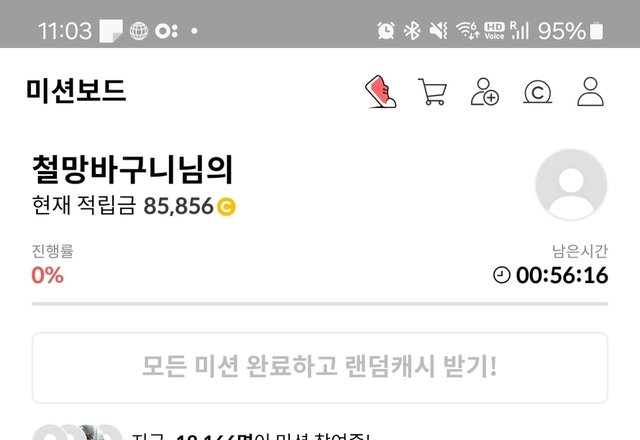
Task: Tap the mission progress bar
Action: [x=320, y=304]
